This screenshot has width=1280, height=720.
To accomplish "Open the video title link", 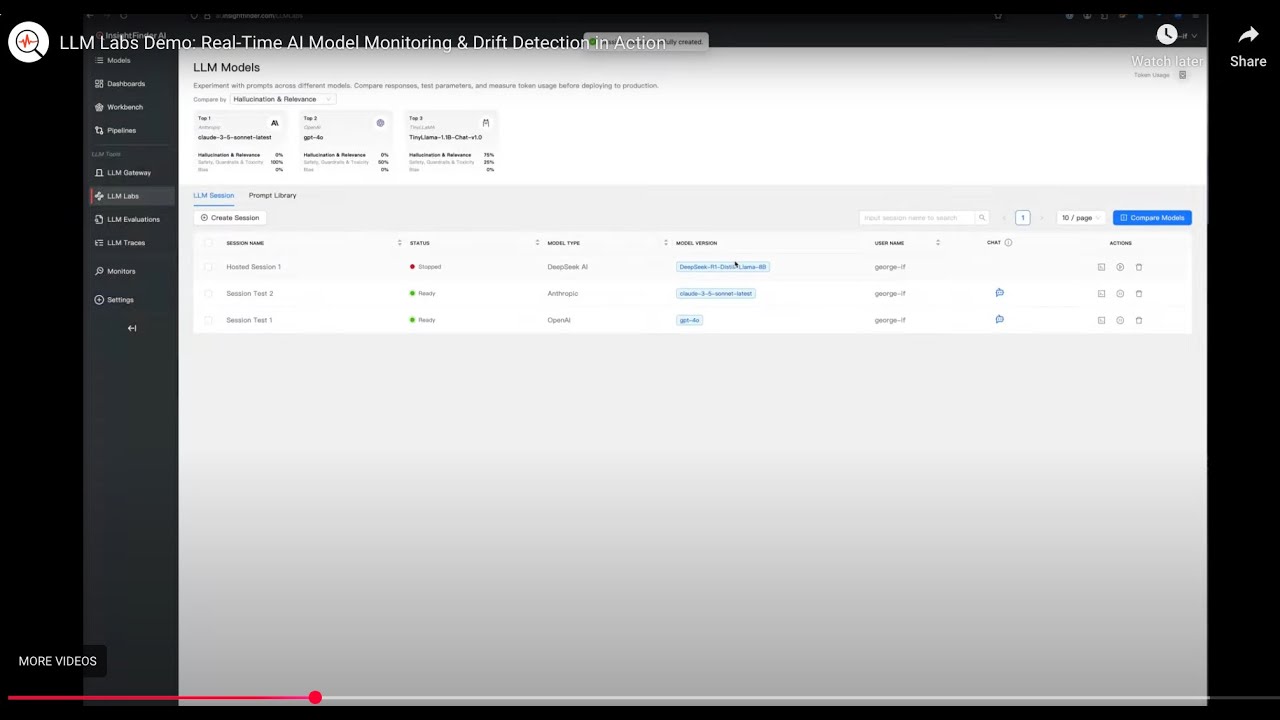I will (362, 43).
